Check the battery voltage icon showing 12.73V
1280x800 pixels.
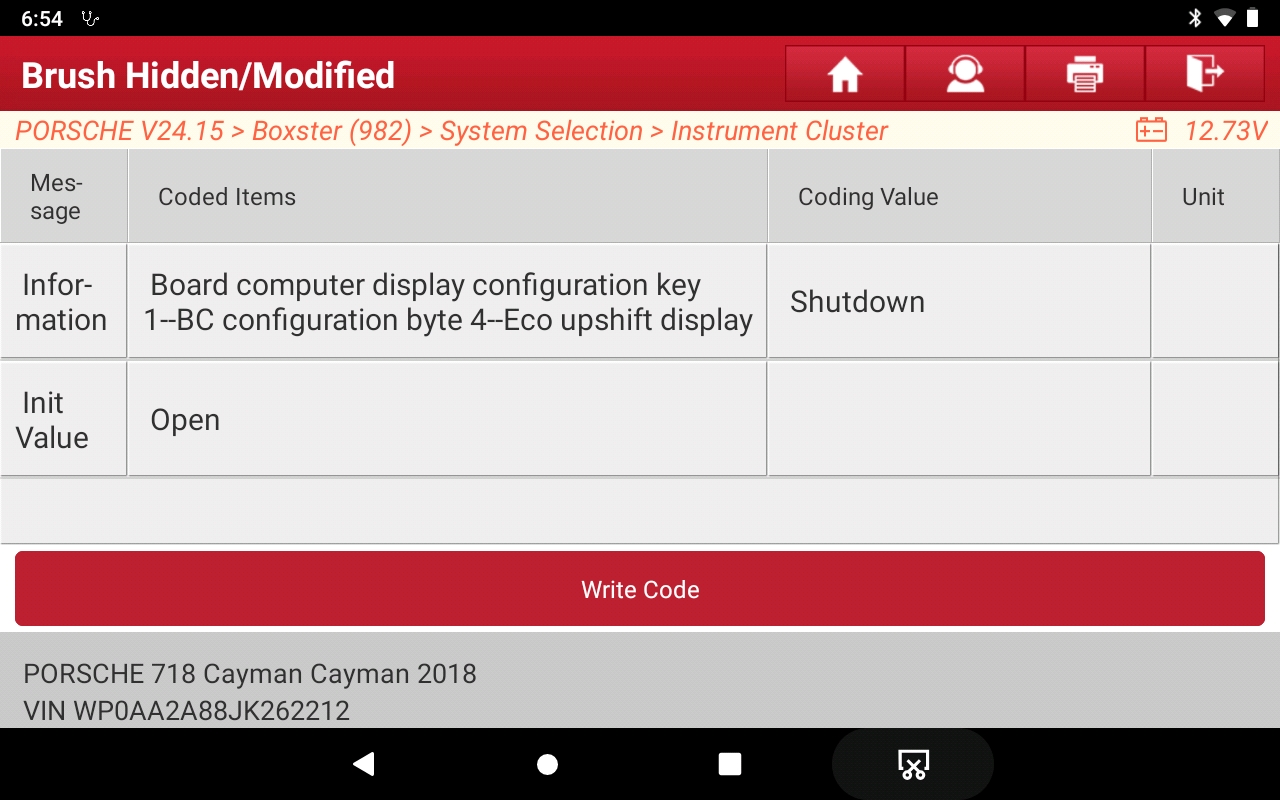pos(1150,130)
